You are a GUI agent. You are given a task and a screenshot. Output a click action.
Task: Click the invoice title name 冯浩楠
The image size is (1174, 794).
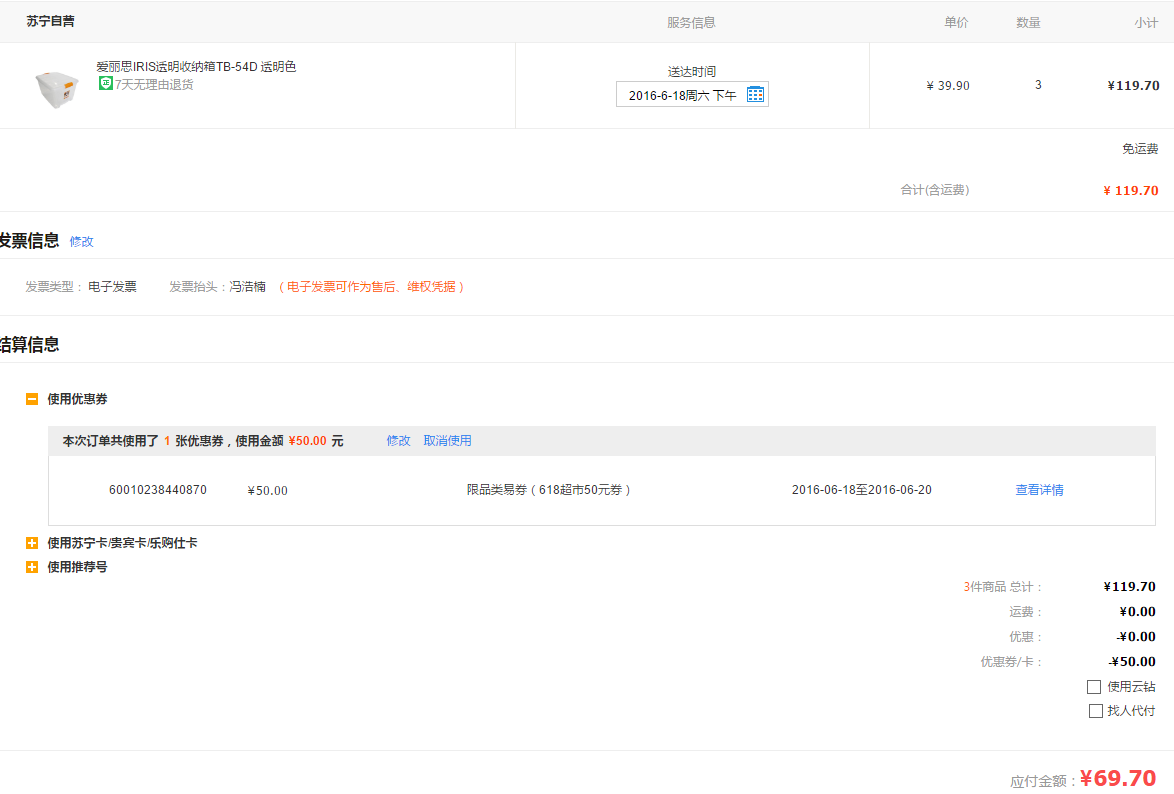coord(247,287)
